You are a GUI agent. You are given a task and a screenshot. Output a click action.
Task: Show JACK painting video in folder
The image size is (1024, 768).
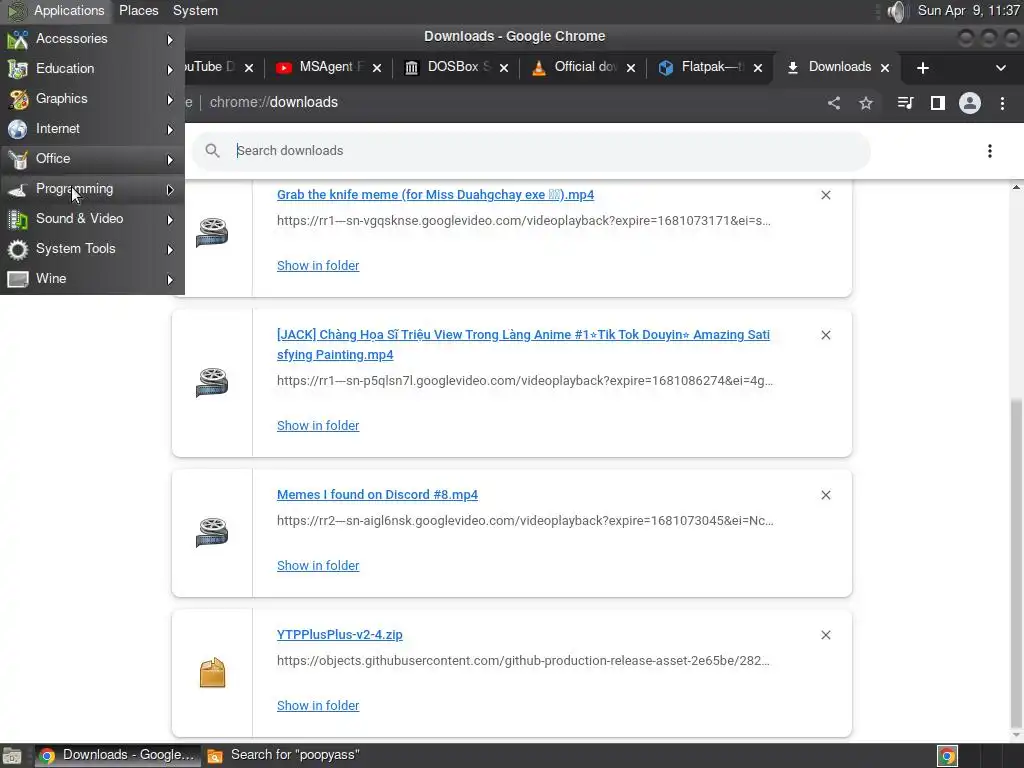(318, 426)
